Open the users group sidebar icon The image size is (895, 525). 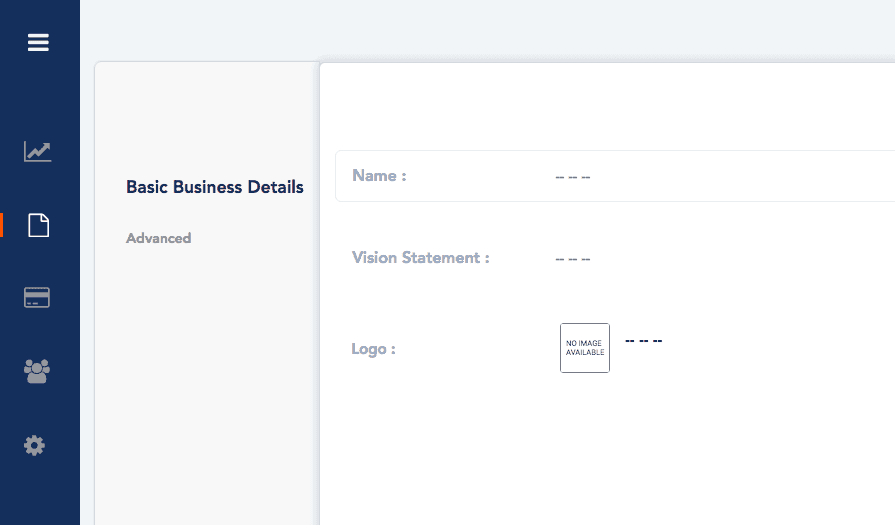point(37,372)
